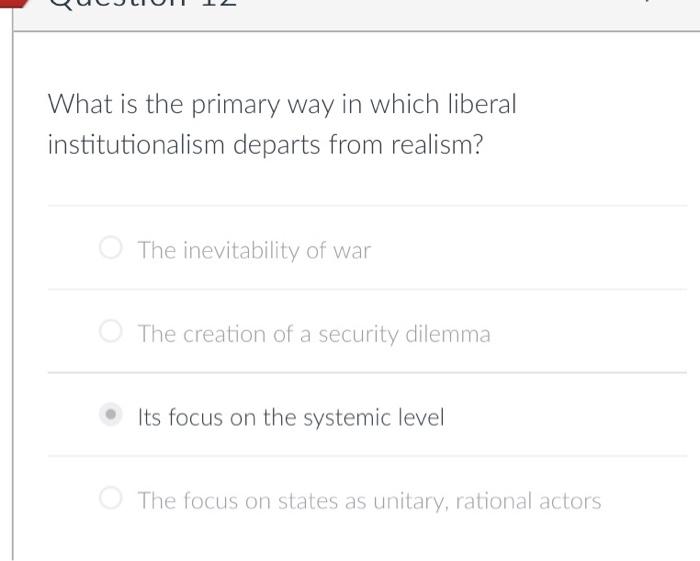Click the word 'war' in the first option
The height and width of the screenshot is (561, 700).
(352, 251)
